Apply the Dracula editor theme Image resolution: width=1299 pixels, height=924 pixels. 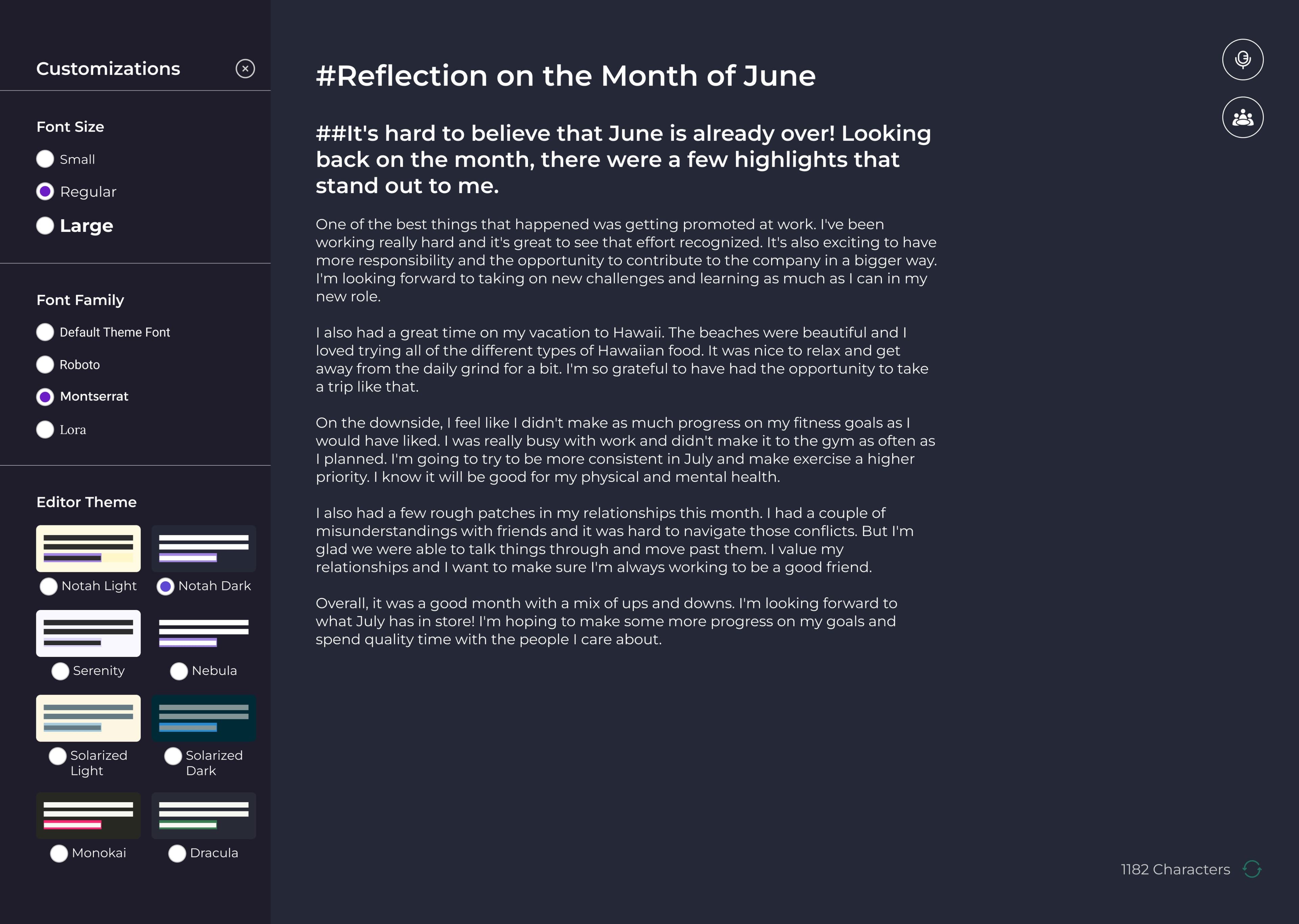pos(177,853)
